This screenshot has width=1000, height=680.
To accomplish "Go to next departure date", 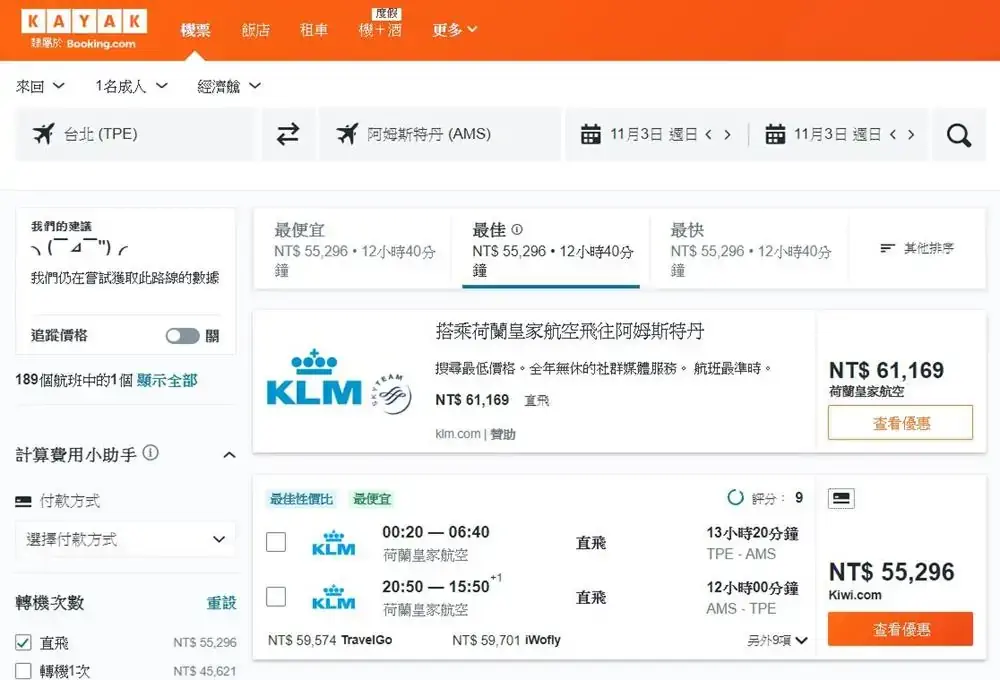I will [x=727, y=135].
